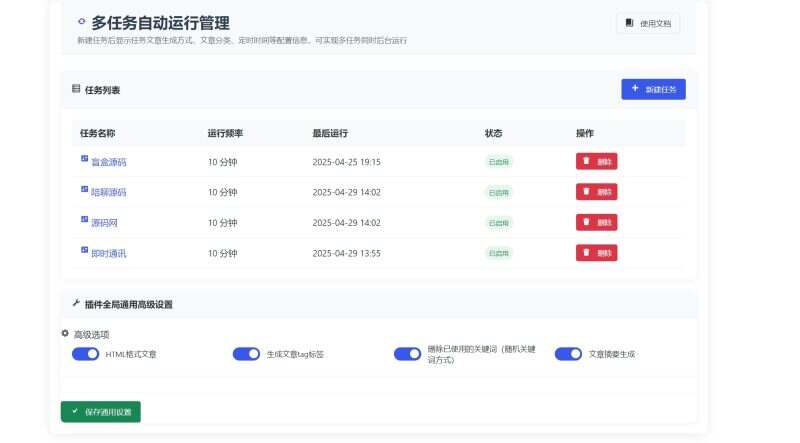Image resolution: width=800 pixels, height=443 pixels.
Task: Click the 已启用 status badge for 盲盒源码
Action: [498, 162]
